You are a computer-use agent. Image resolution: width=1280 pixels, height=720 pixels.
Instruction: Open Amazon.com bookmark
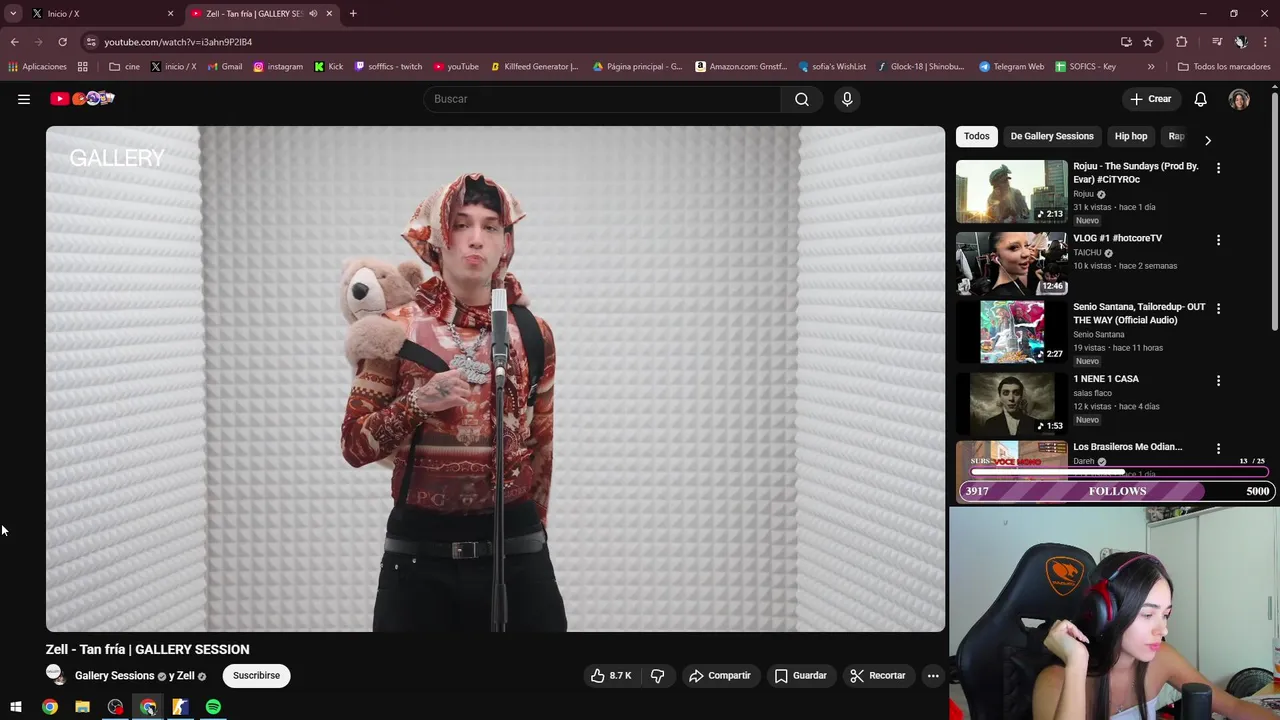(741, 67)
